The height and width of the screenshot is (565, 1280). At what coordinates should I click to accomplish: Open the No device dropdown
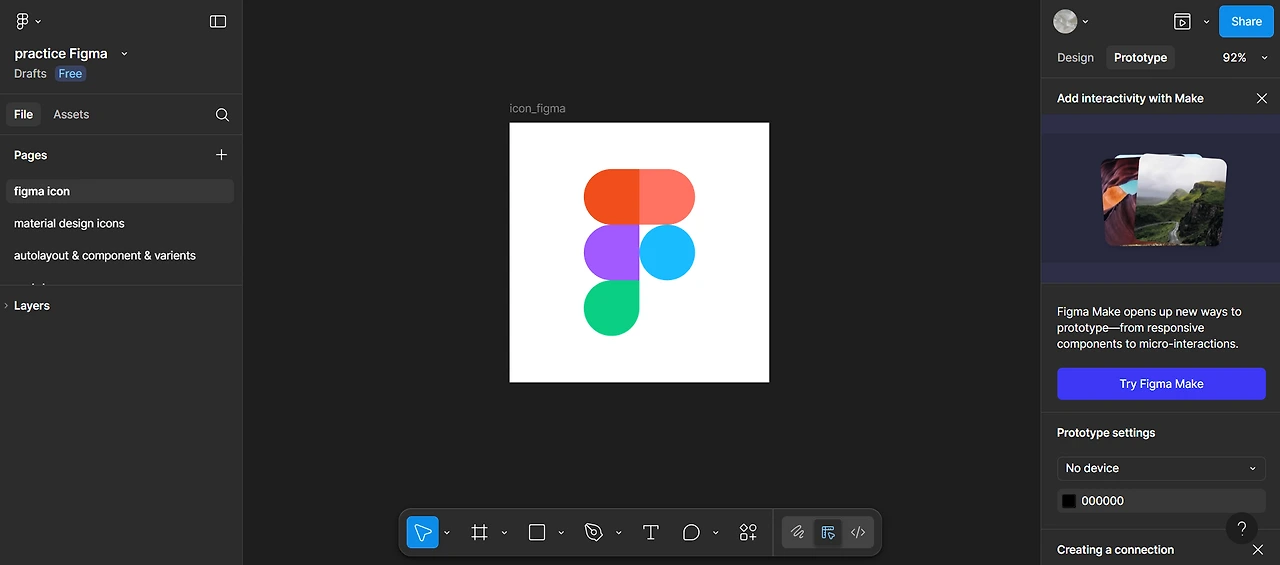(x=1161, y=468)
